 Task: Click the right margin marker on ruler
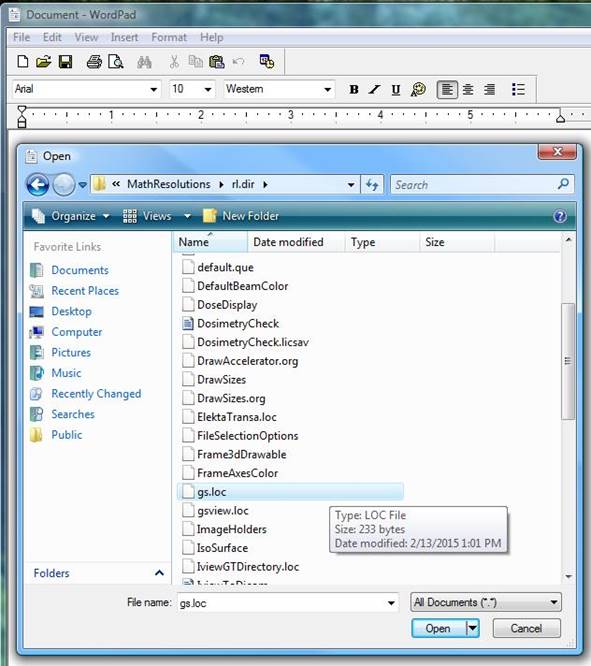(560, 118)
